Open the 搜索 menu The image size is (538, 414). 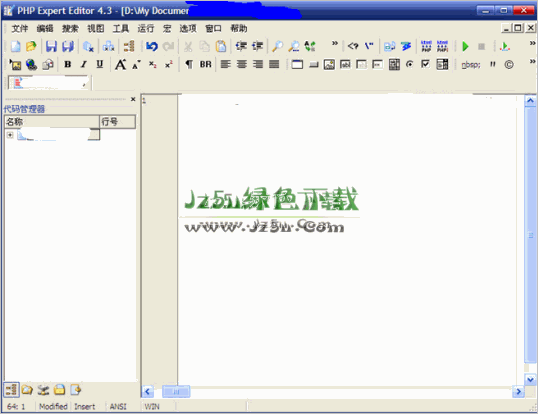pos(70,28)
